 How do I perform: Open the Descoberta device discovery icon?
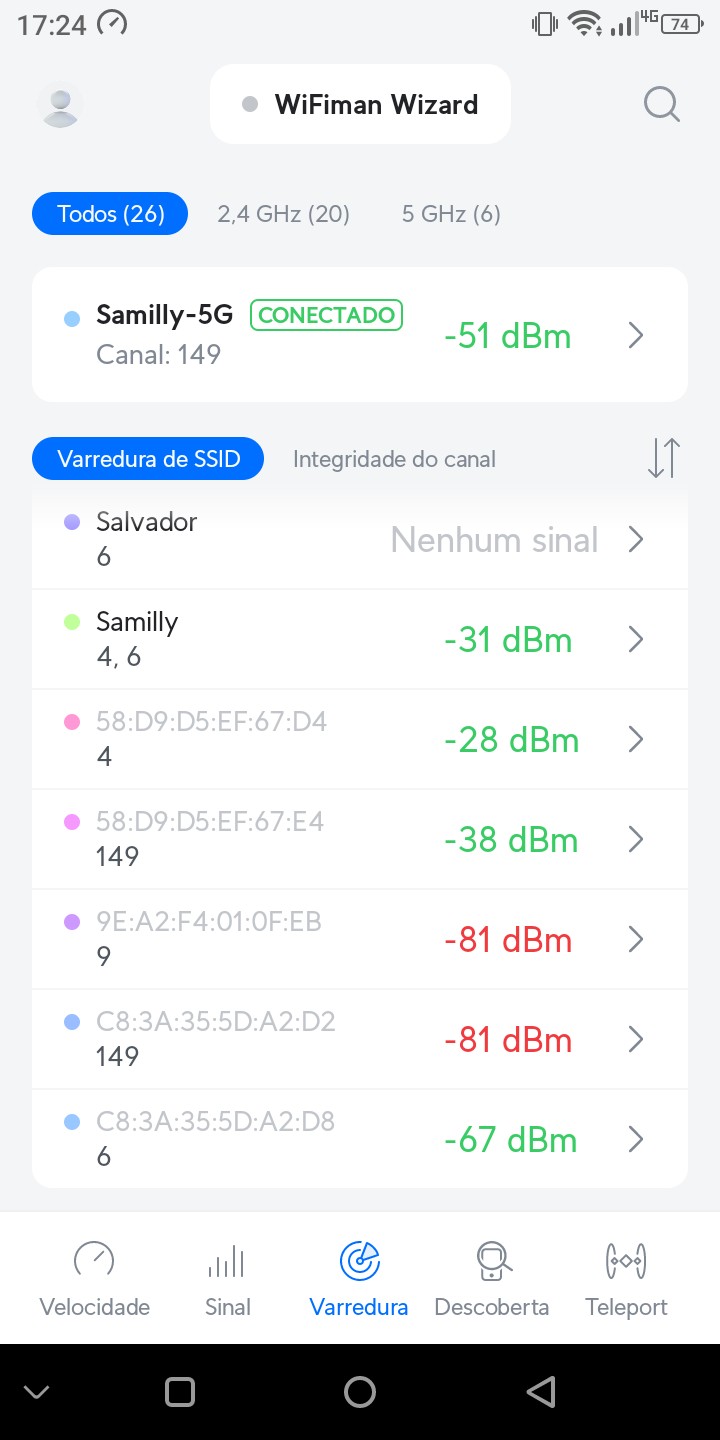[491, 1261]
